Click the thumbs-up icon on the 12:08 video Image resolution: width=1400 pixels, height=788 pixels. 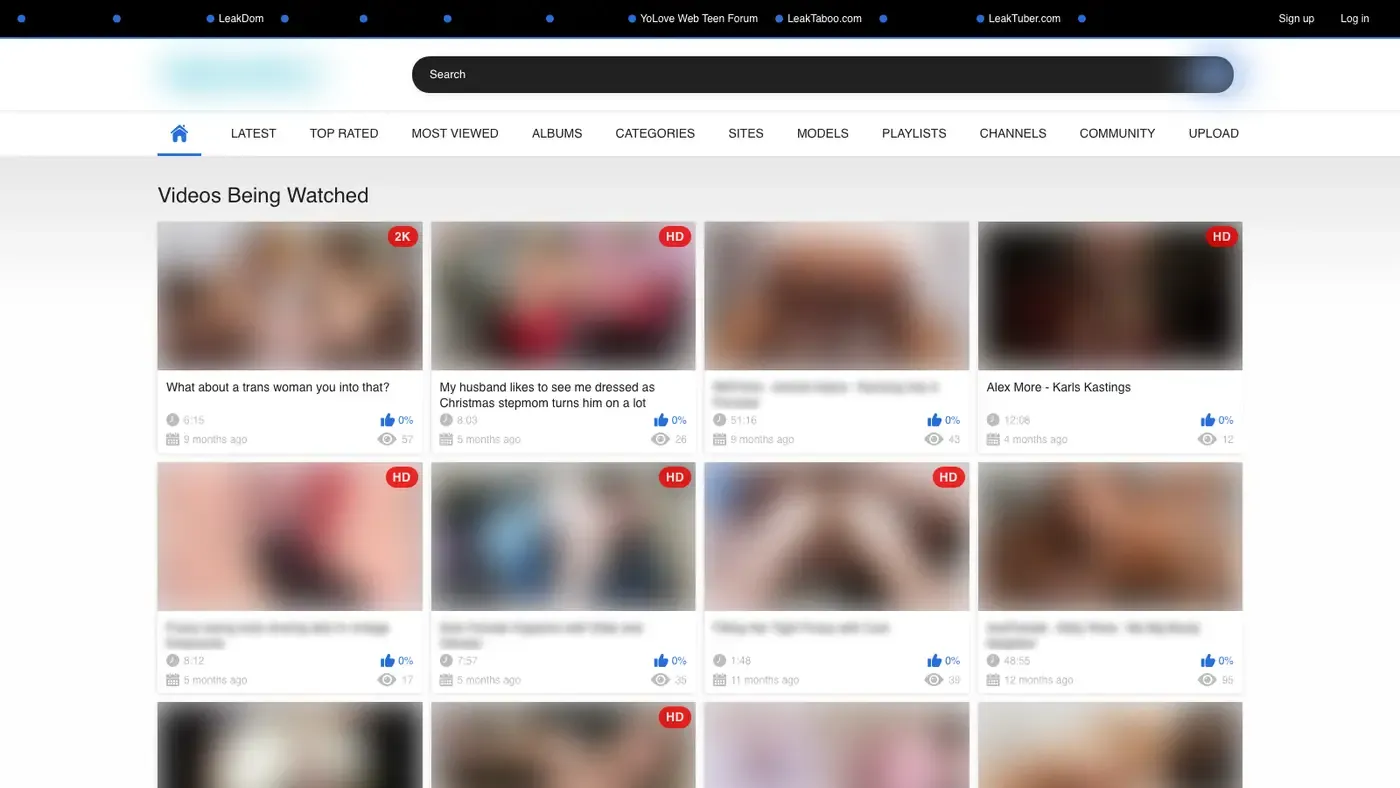(x=1208, y=420)
